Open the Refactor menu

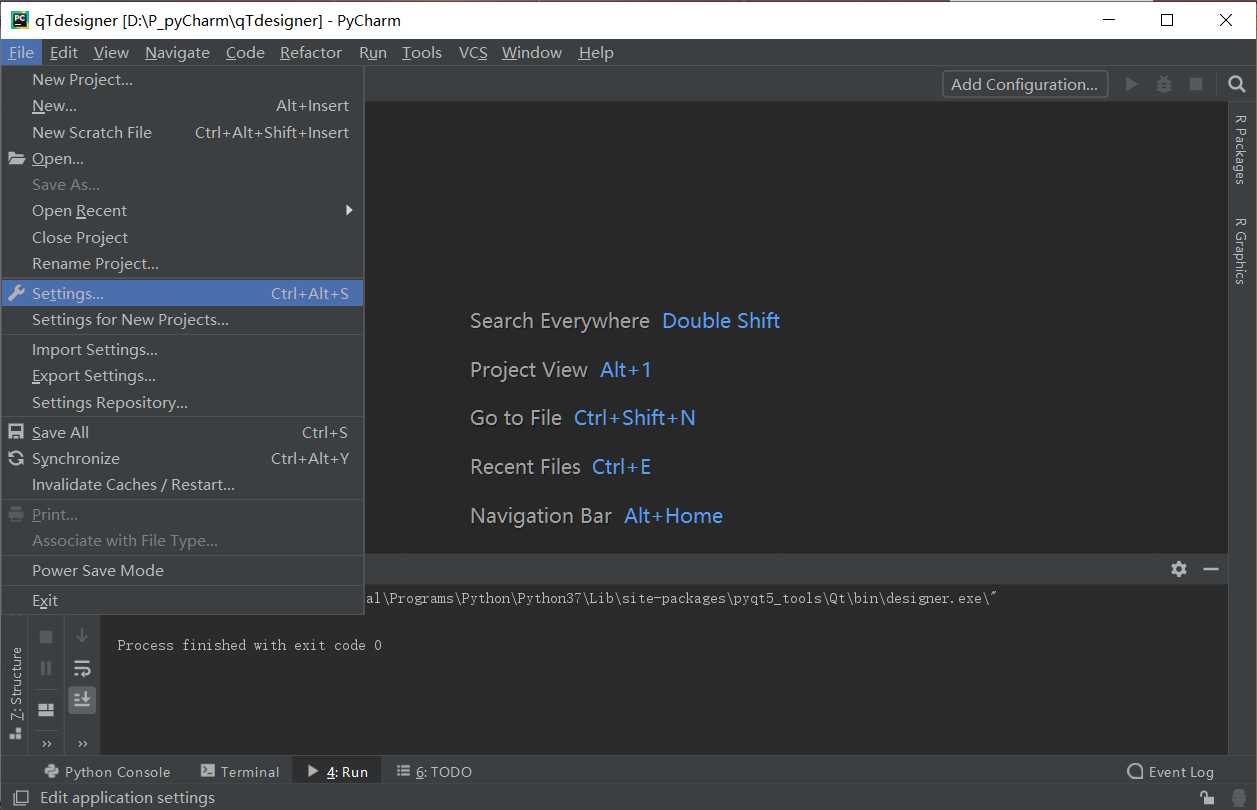[311, 52]
